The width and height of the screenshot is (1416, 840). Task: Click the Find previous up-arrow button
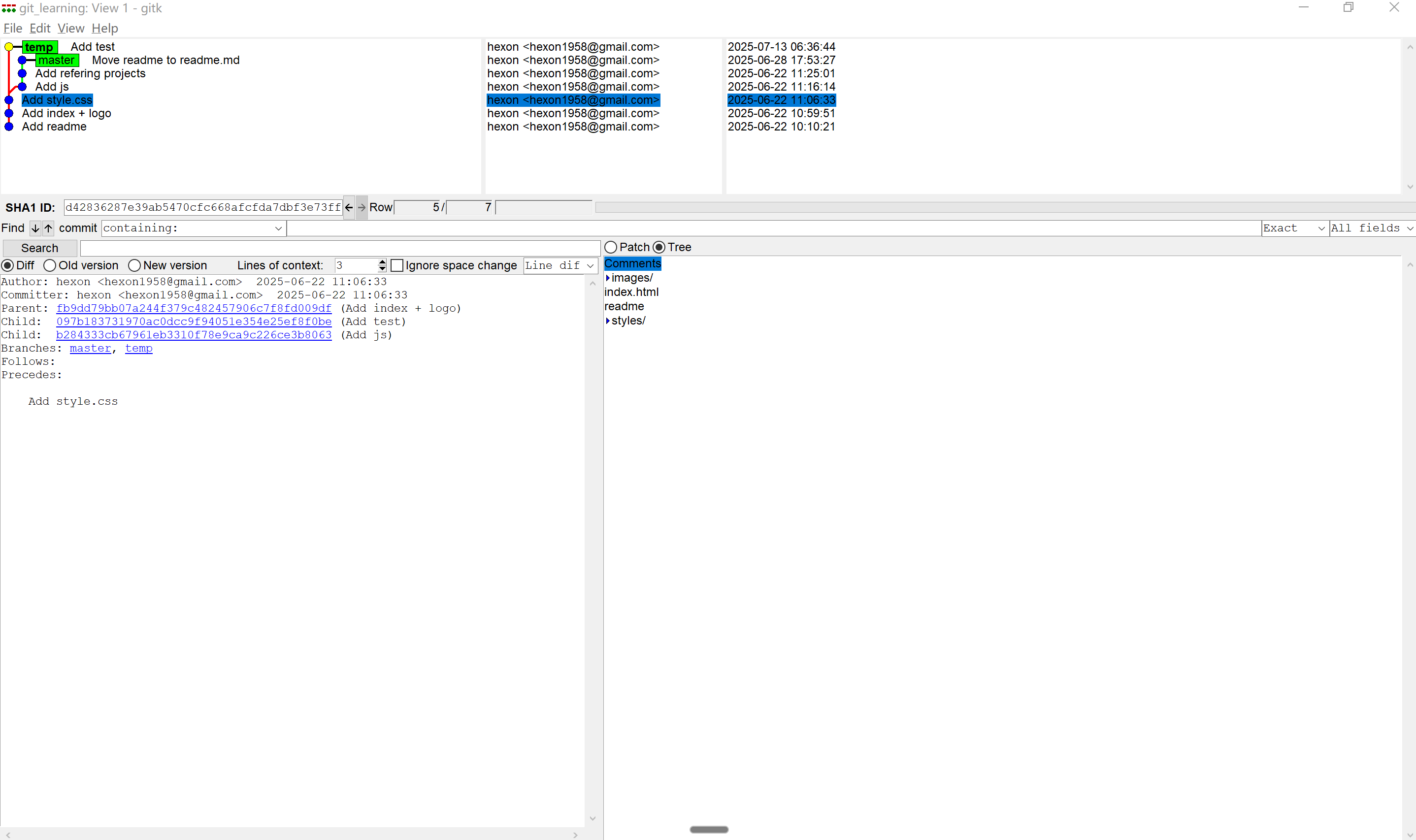coord(48,228)
